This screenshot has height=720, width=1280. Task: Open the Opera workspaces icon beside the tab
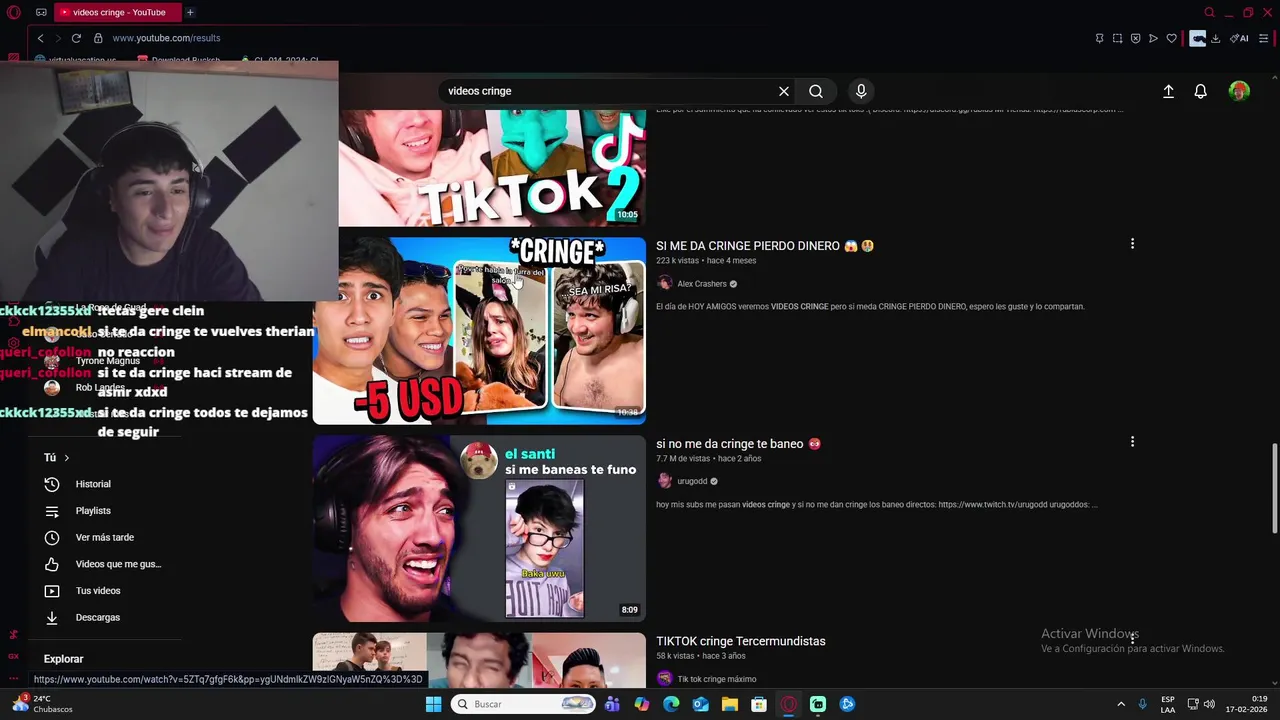[x=41, y=12]
